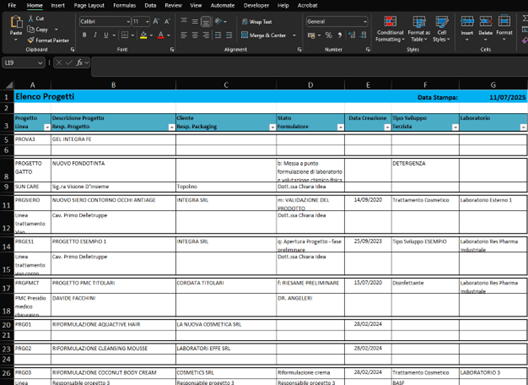
Task: Activate the Format Painter brush
Action: click(31, 40)
